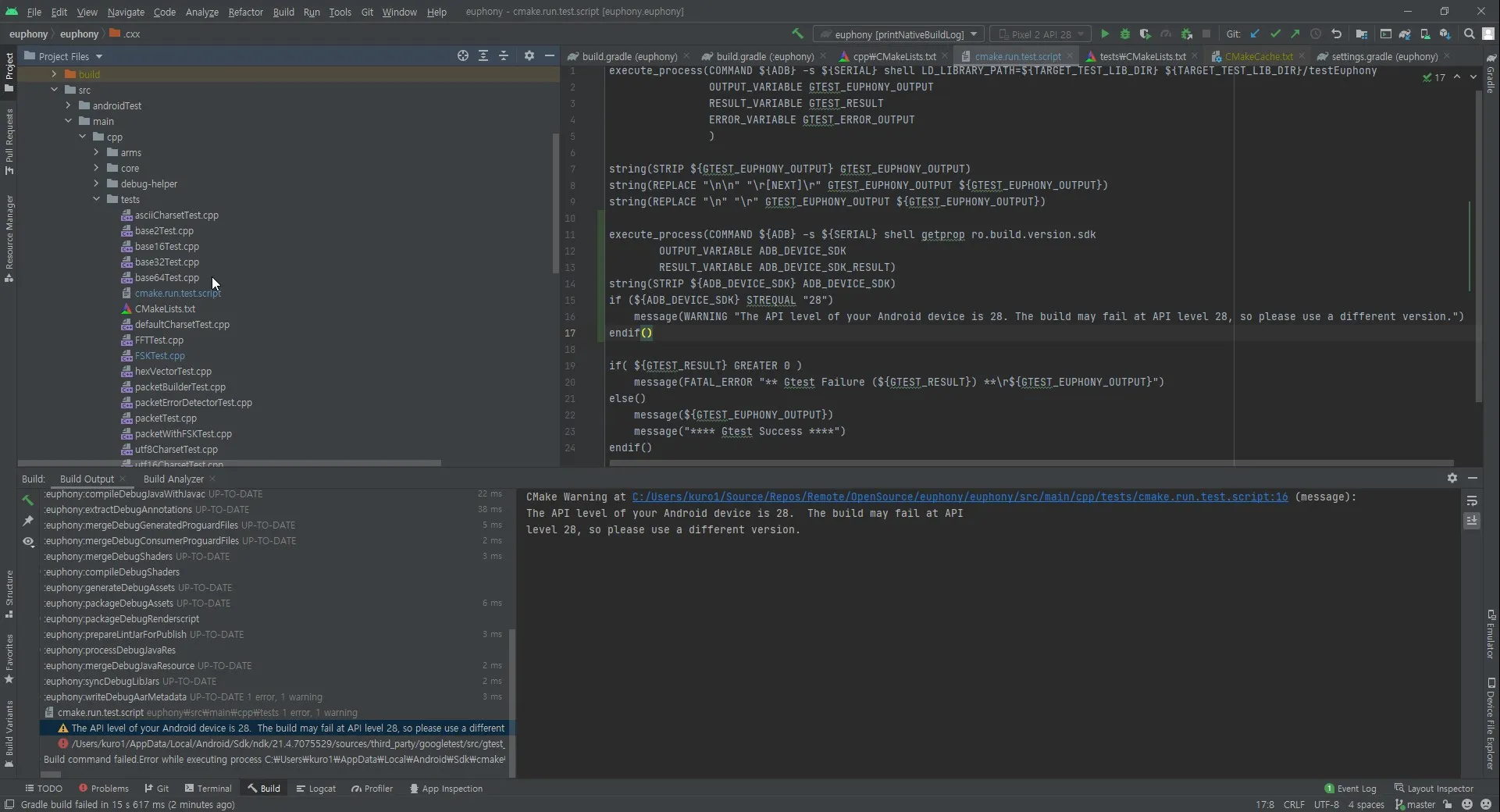Toggle scroll to end in build console
Viewport: 1500px width, 812px height.
pos(1472,521)
